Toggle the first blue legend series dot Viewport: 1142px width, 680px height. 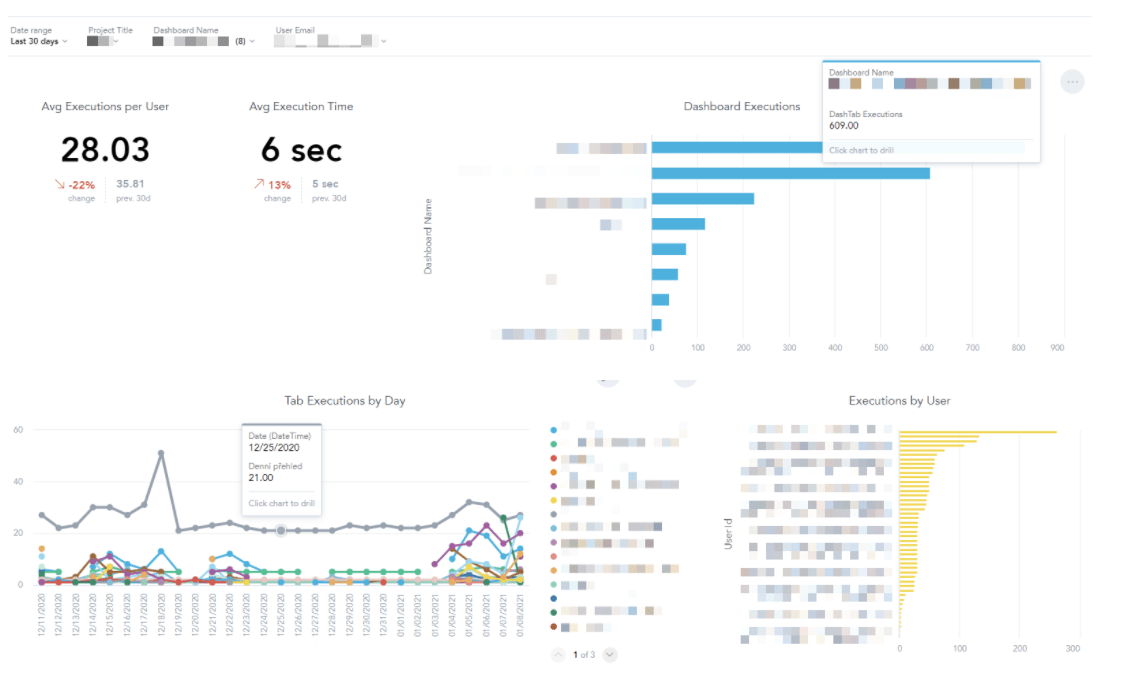pyautogui.click(x=554, y=429)
